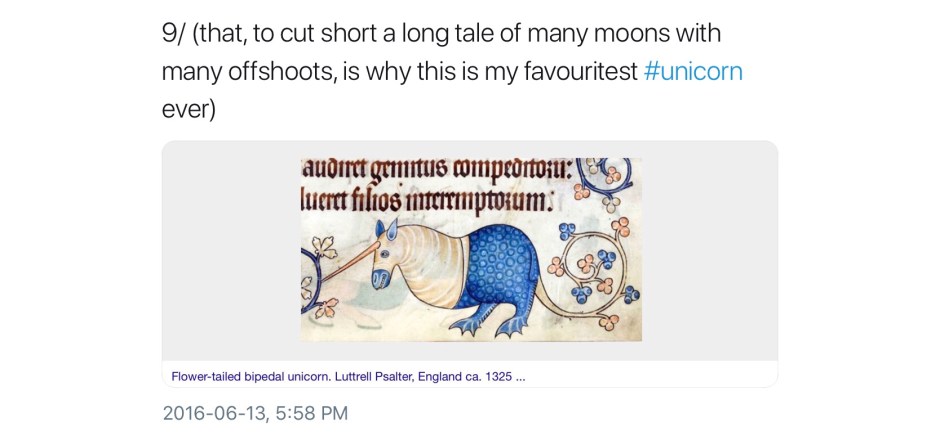Click the unicorn's head in the image
940x436 pixels.
(x=388, y=264)
